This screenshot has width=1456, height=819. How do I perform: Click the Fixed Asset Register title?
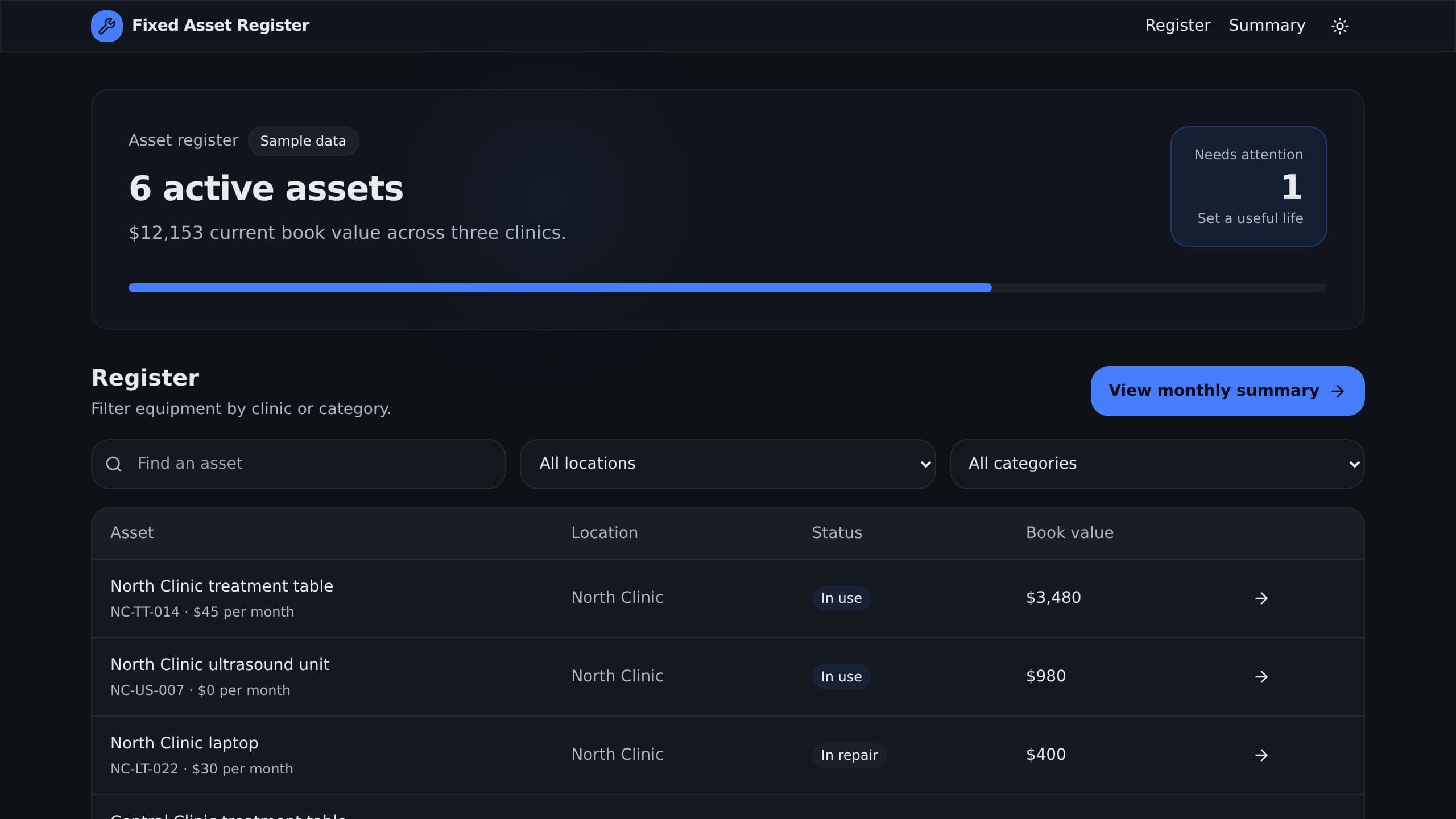[221, 26]
